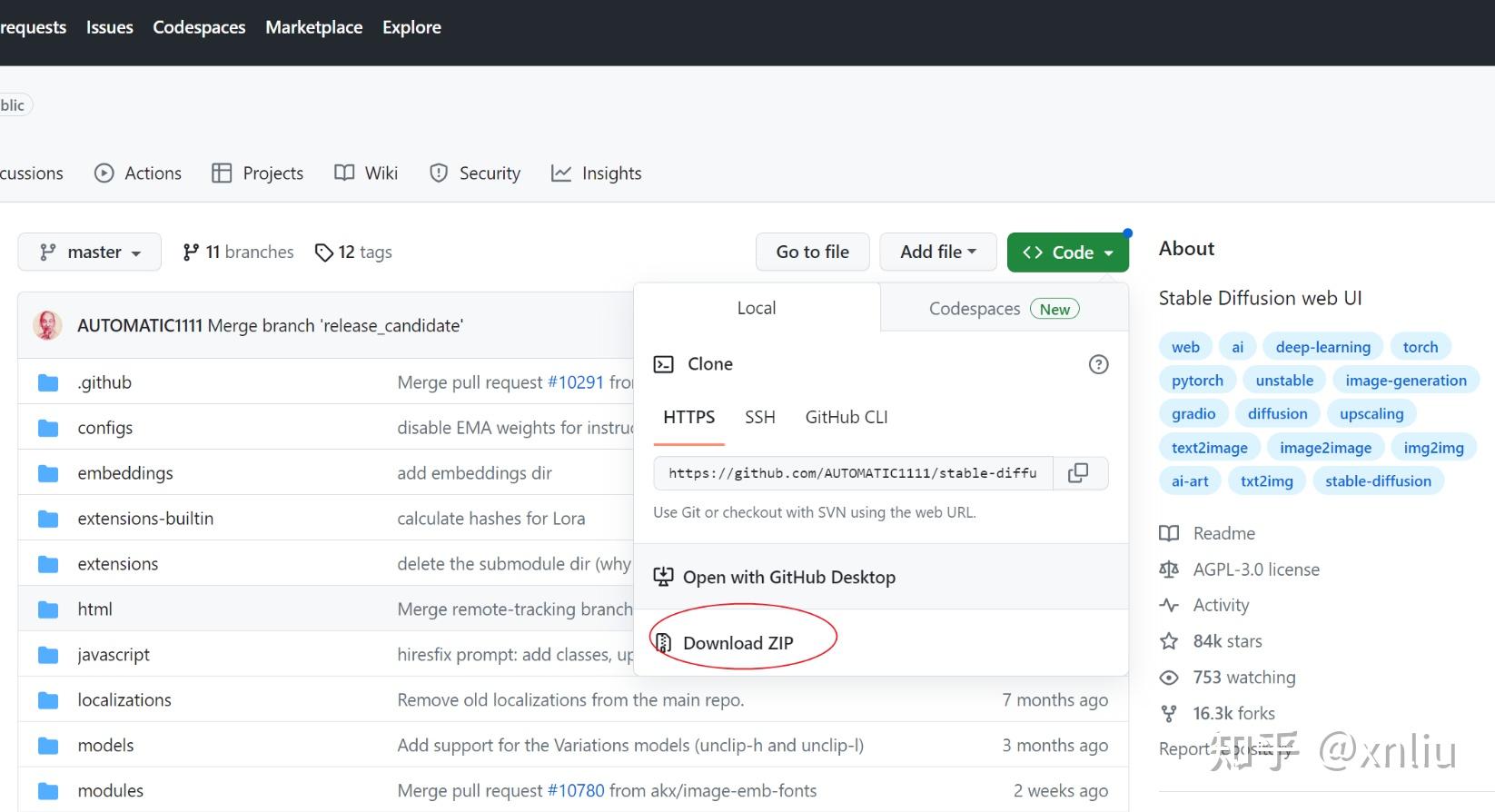Click the eye icon beside 753 watching
Screen dimensions: 1495x812
pos(1169,678)
